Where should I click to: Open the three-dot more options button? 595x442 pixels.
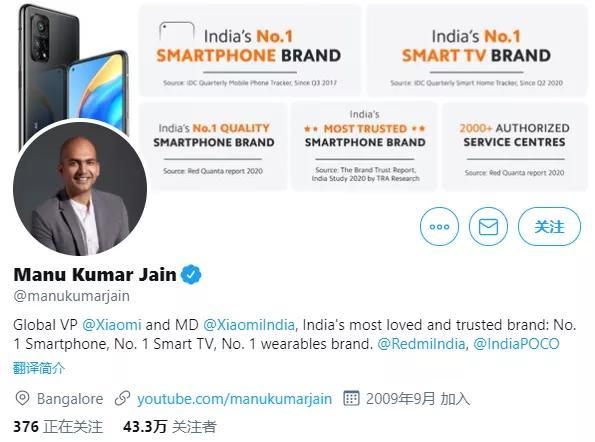[439, 227]
